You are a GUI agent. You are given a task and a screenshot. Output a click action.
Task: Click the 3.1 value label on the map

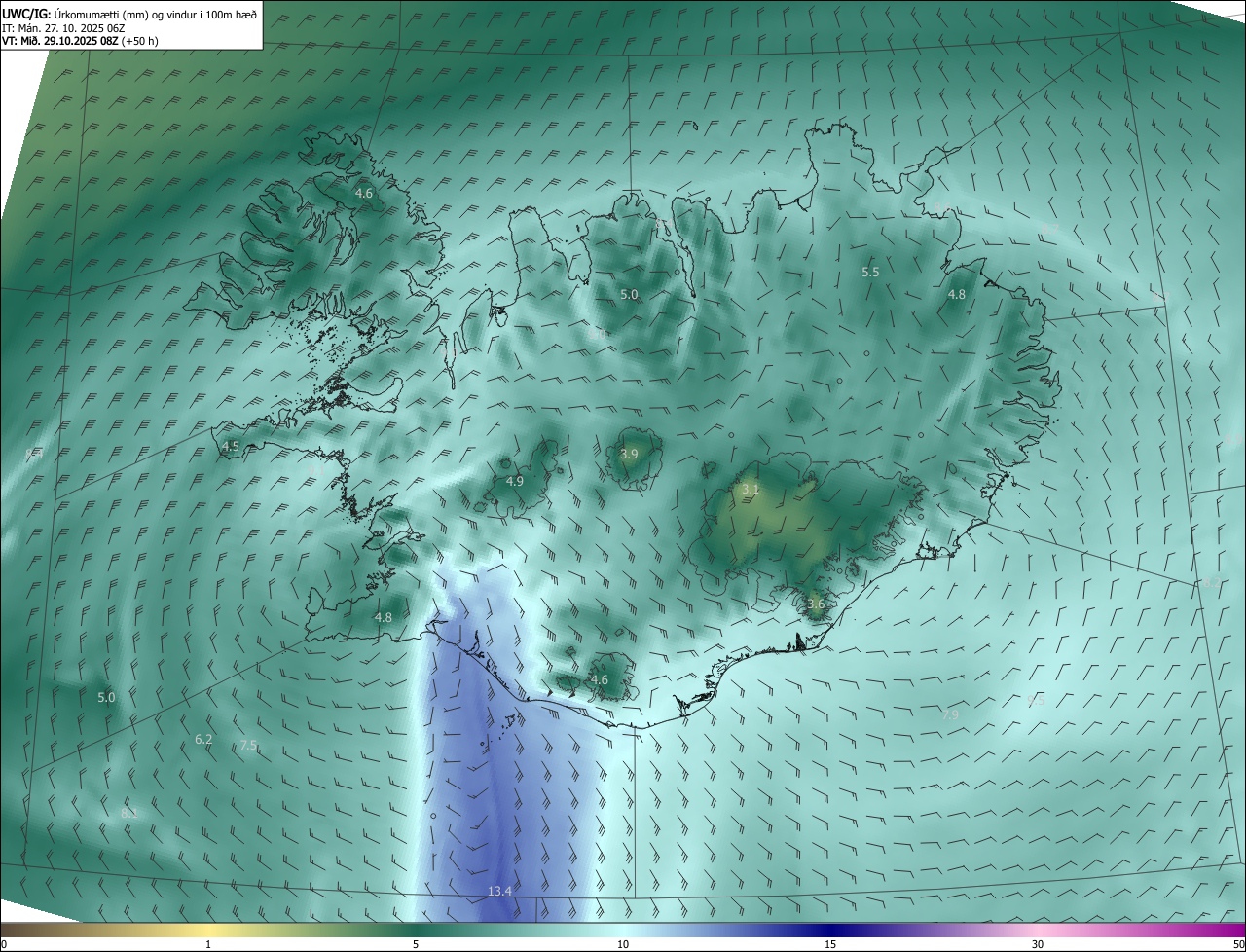pos(750,489)
